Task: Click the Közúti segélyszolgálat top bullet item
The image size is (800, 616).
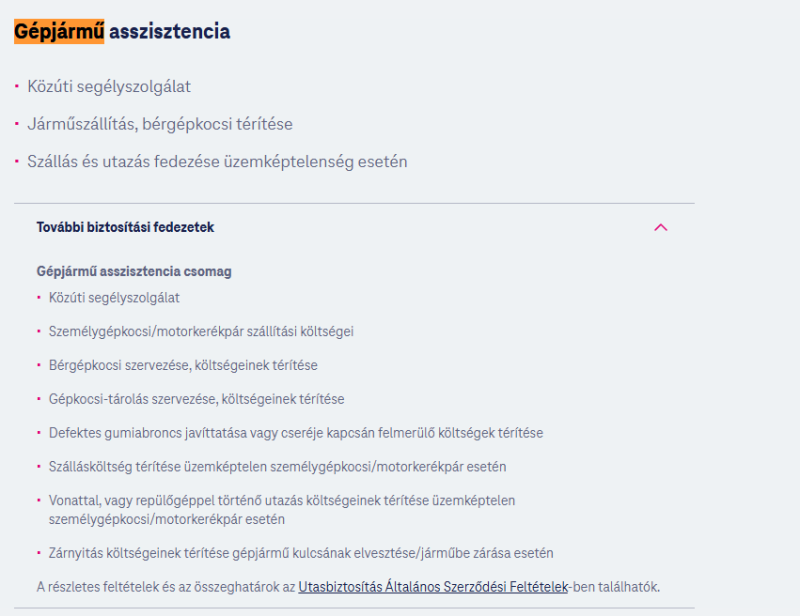Action: pos(109,86)
